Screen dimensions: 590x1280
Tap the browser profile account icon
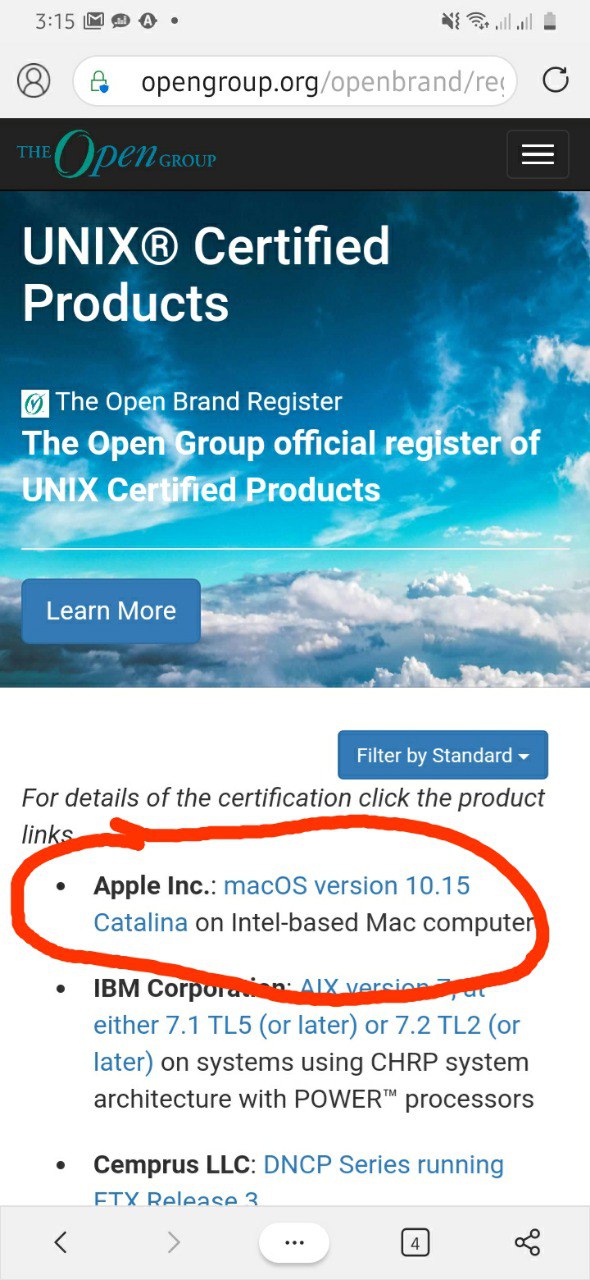(33, 80)
